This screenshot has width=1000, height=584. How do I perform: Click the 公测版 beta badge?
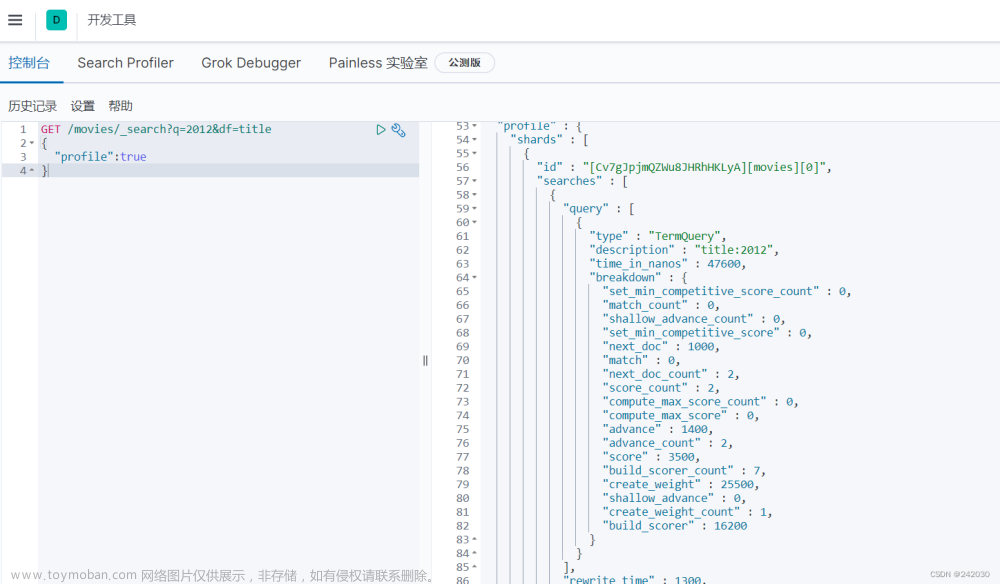[464, 62]
